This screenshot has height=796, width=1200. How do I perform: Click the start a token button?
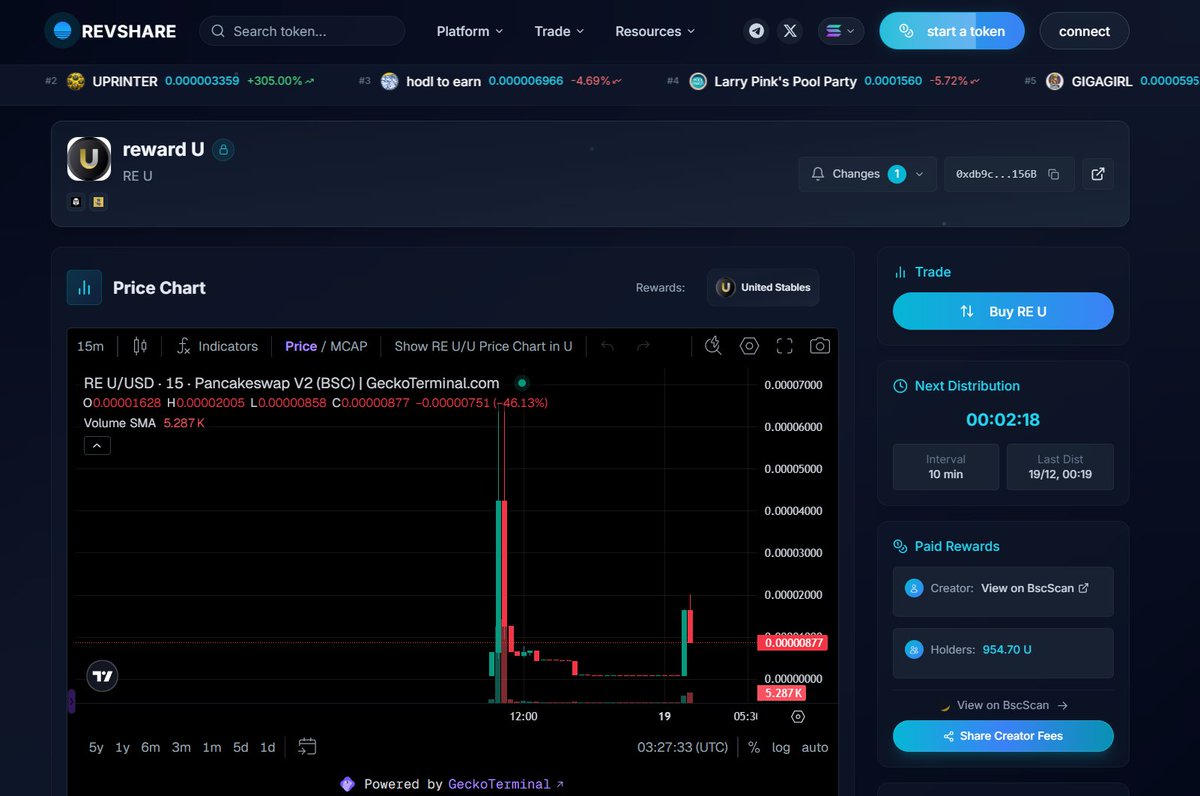pos(952,31)
